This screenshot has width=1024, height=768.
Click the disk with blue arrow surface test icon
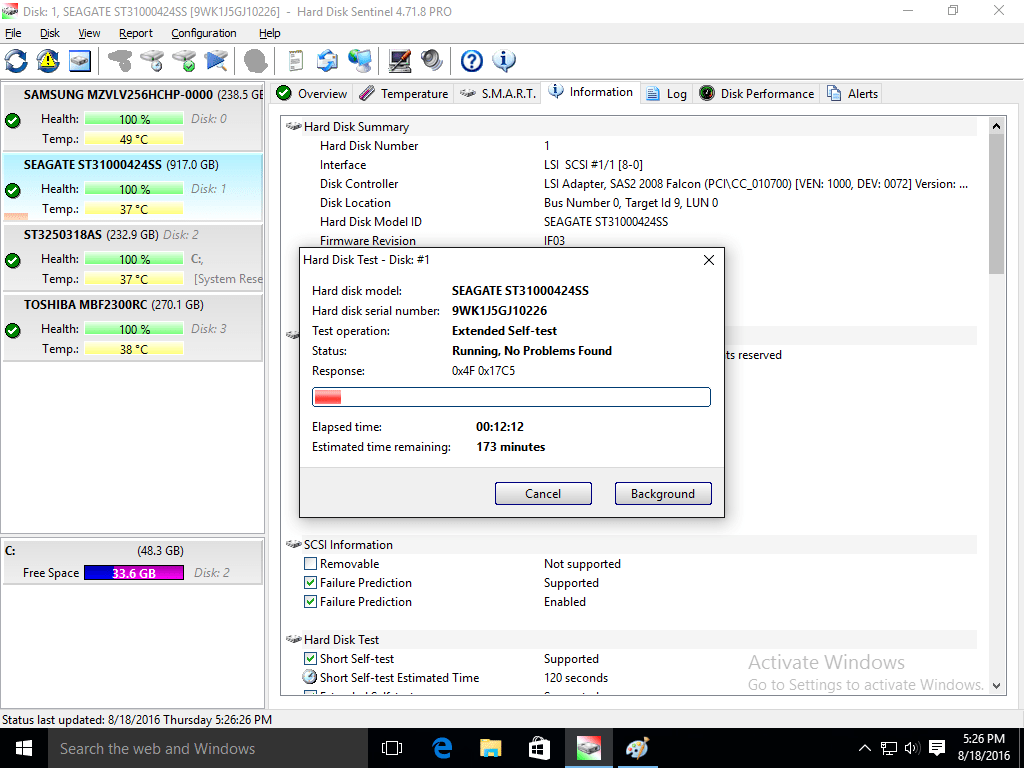pos(216,61)
